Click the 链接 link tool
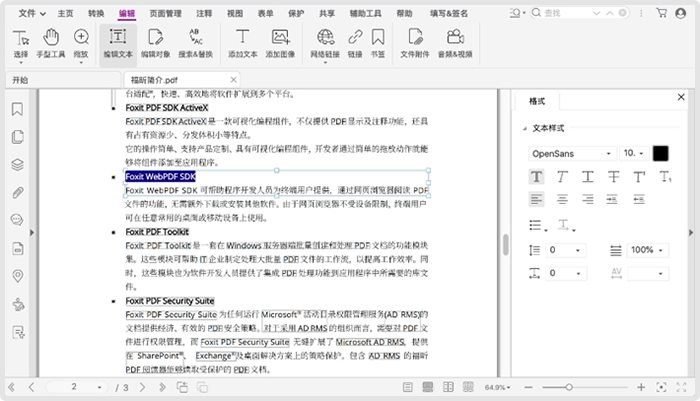 (x=355, y=44)
